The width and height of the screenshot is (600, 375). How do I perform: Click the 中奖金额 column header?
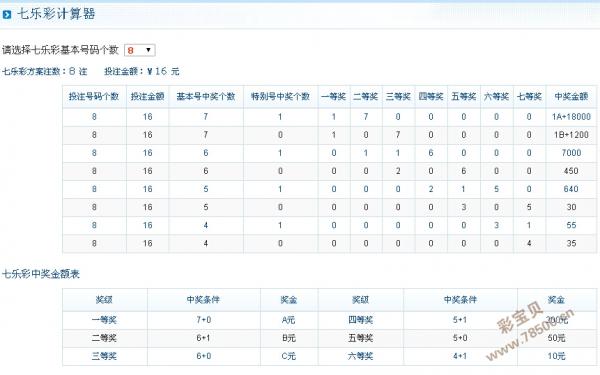point(571,96)
